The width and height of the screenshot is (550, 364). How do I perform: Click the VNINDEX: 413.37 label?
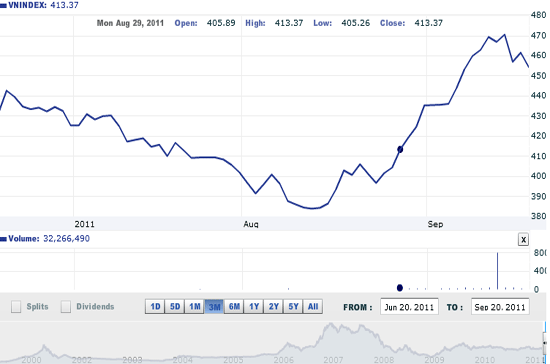[43, 5]
